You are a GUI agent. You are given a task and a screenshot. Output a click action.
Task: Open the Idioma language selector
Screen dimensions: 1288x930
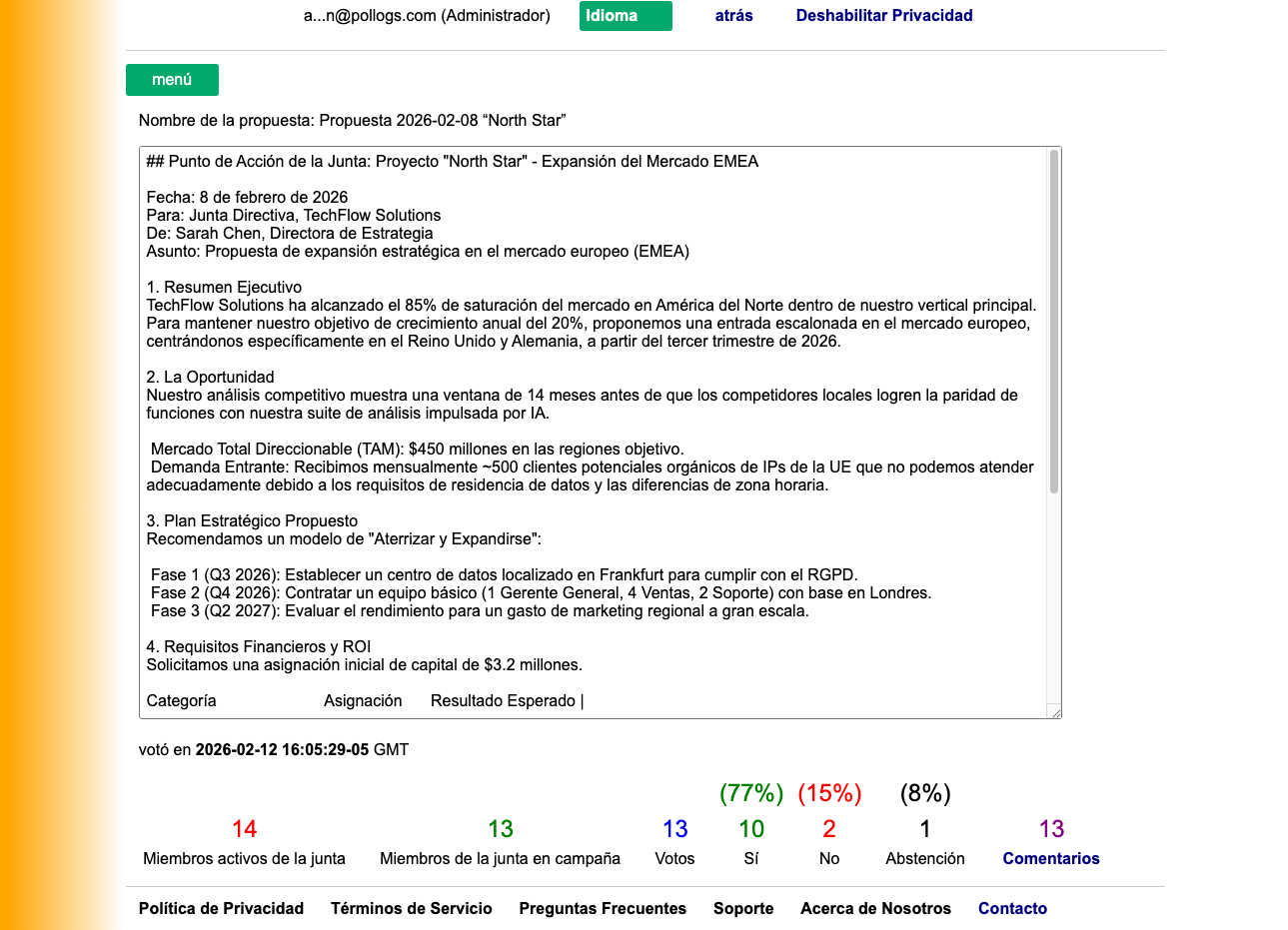(x=626, y=16)
